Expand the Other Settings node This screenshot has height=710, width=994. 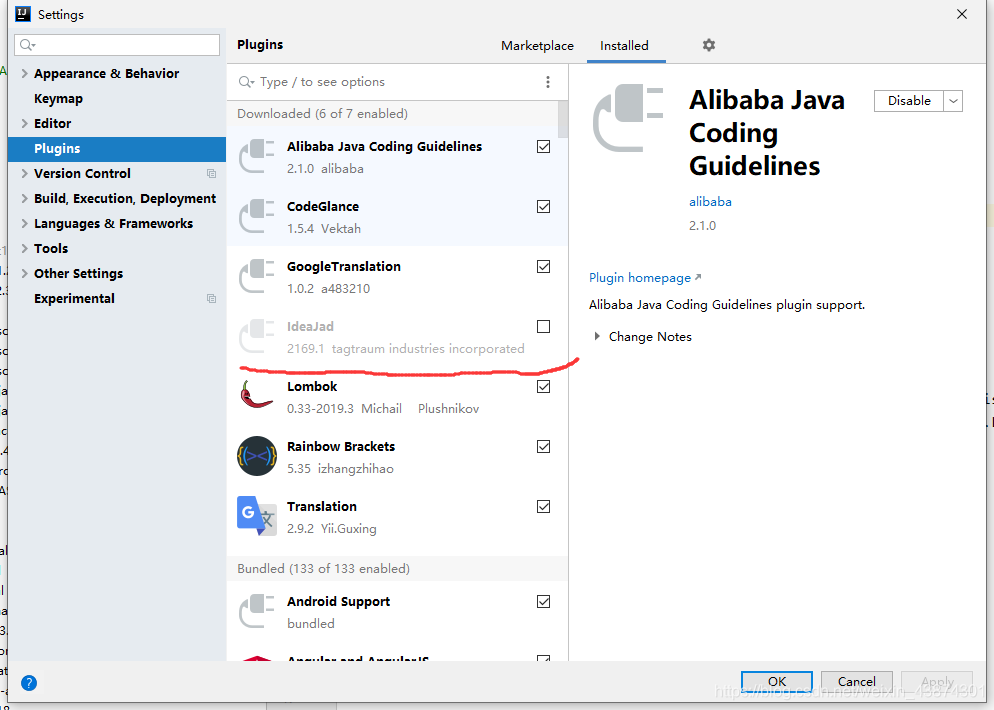click(24, 274)
